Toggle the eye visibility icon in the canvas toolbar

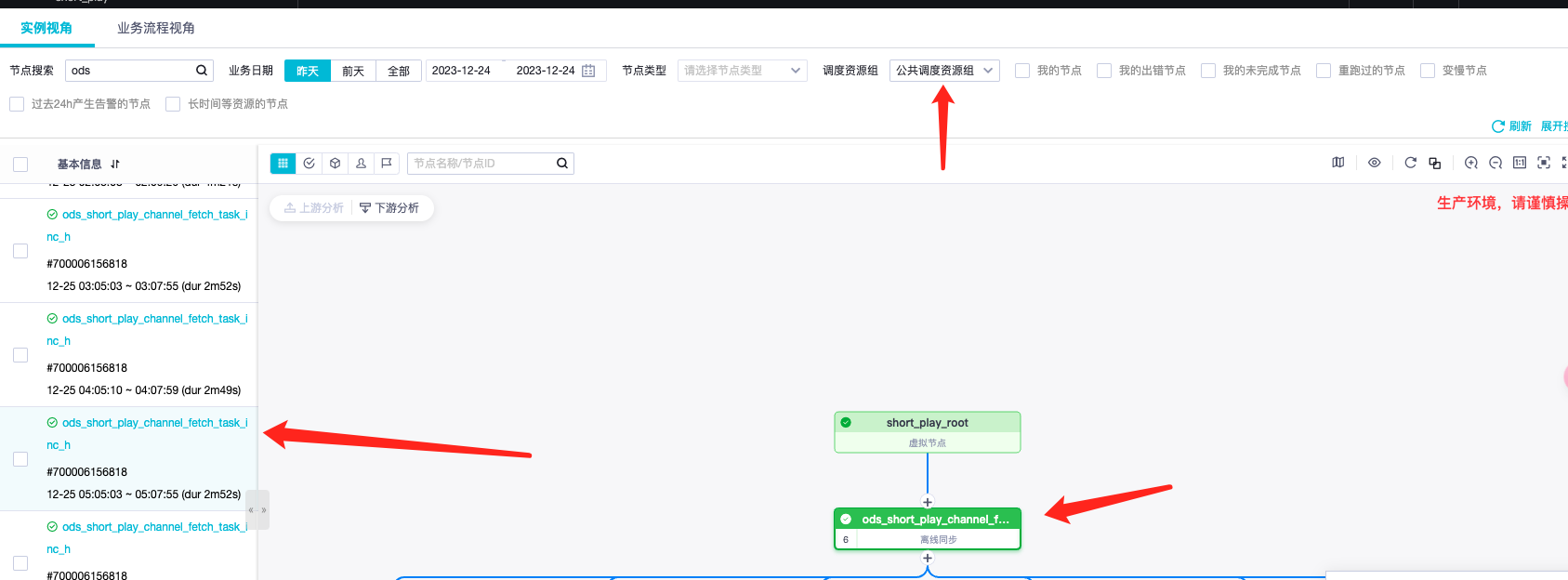1375,163
